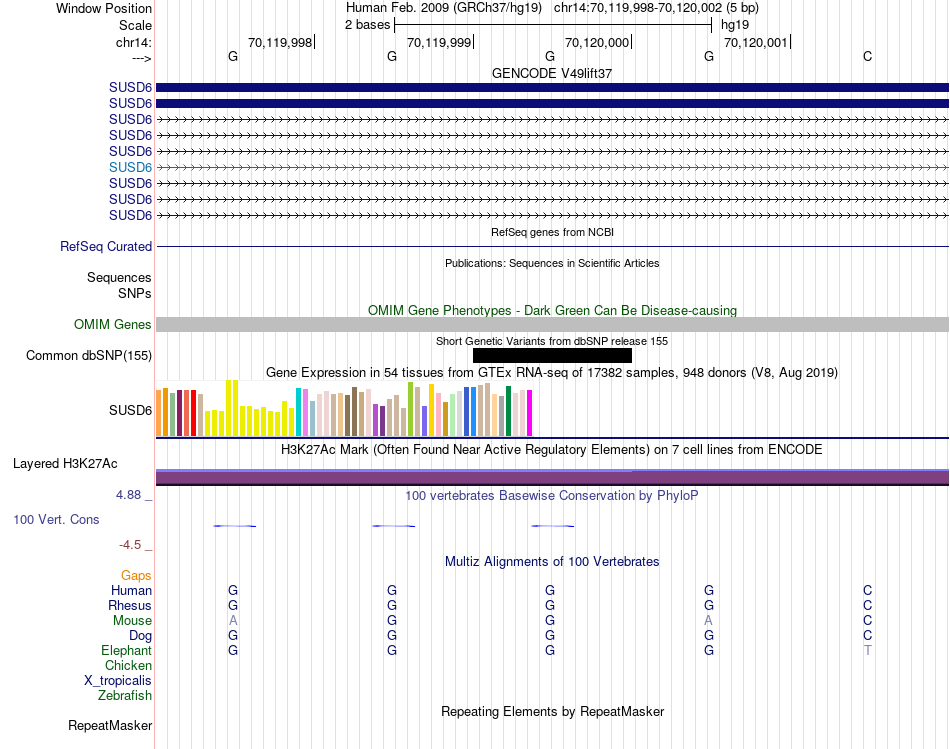Select the light-blue highlighted SUSD6 transcript label

coord(130,167)
